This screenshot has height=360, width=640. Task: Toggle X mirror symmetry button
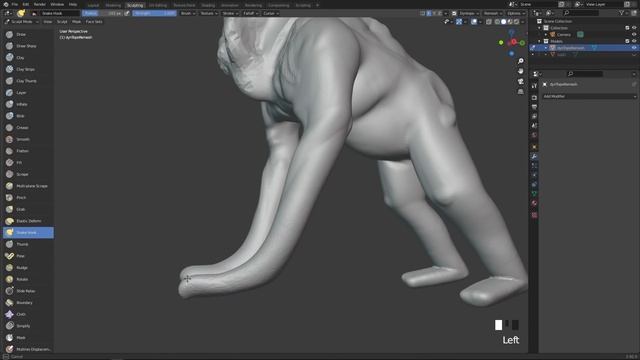429,13
